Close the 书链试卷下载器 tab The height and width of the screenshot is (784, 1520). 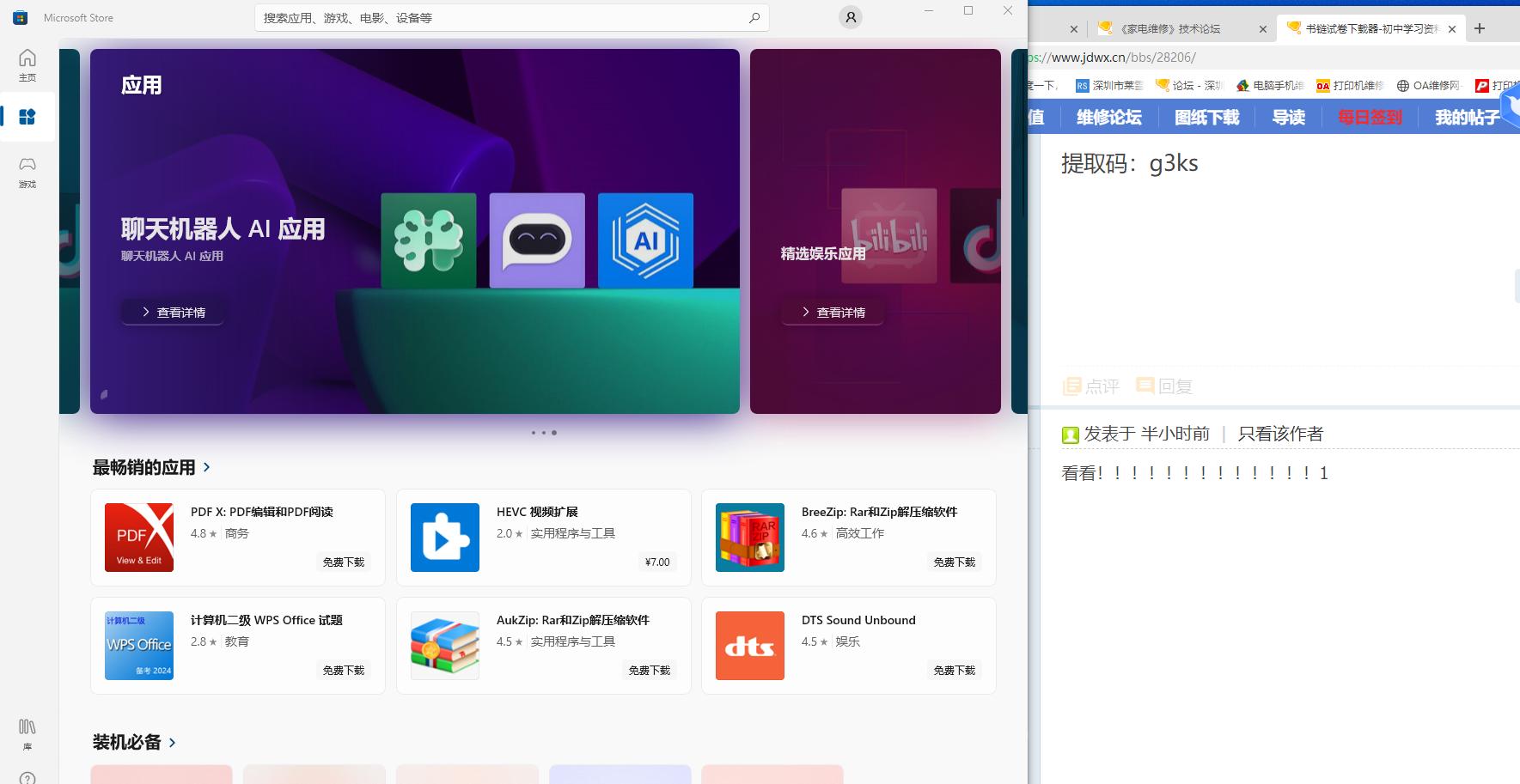tap(1452, 28)
